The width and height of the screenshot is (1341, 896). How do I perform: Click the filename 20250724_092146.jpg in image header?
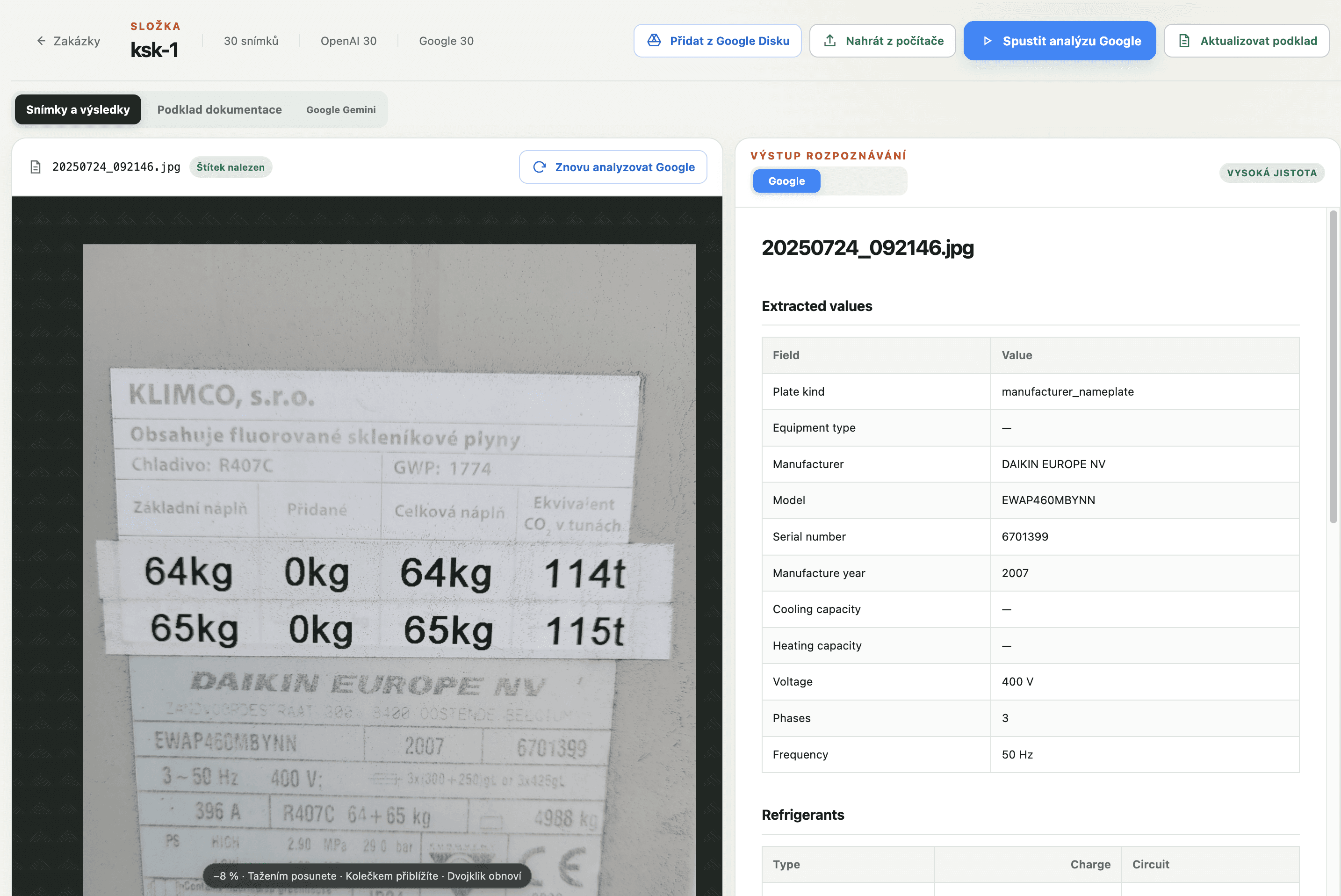coord(116,167)
